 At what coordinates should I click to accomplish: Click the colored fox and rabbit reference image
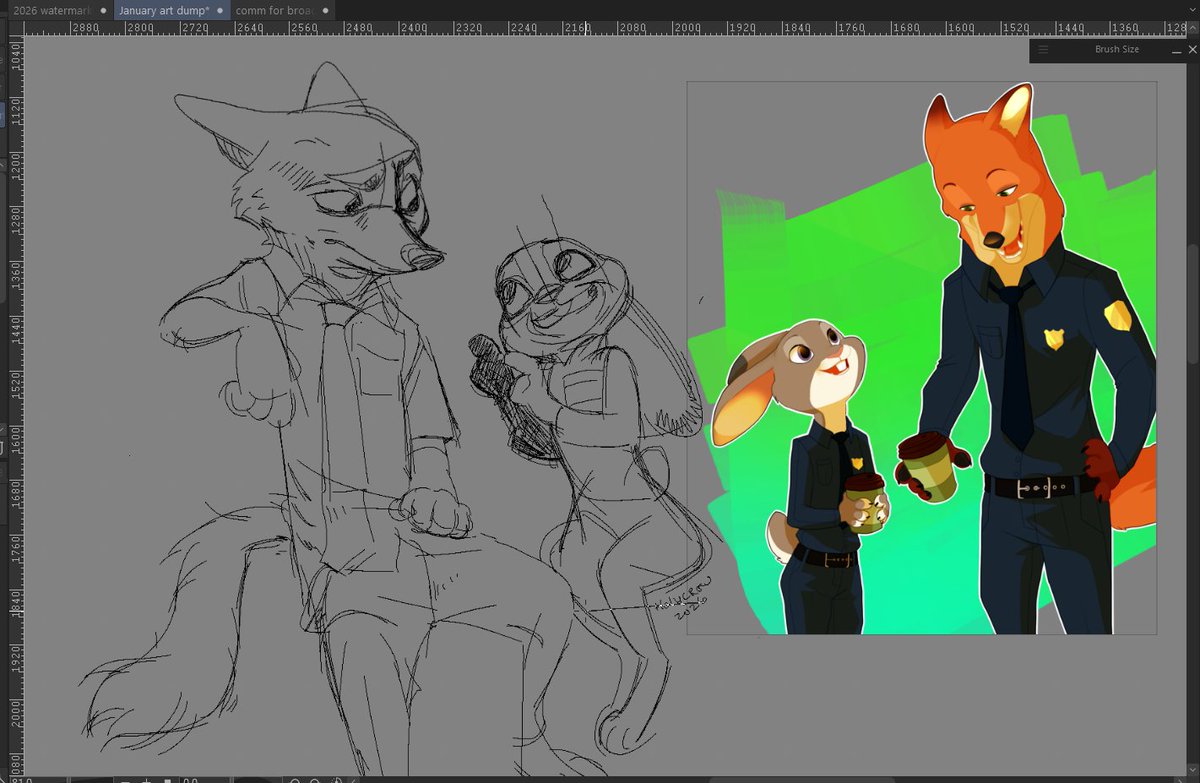921,358
